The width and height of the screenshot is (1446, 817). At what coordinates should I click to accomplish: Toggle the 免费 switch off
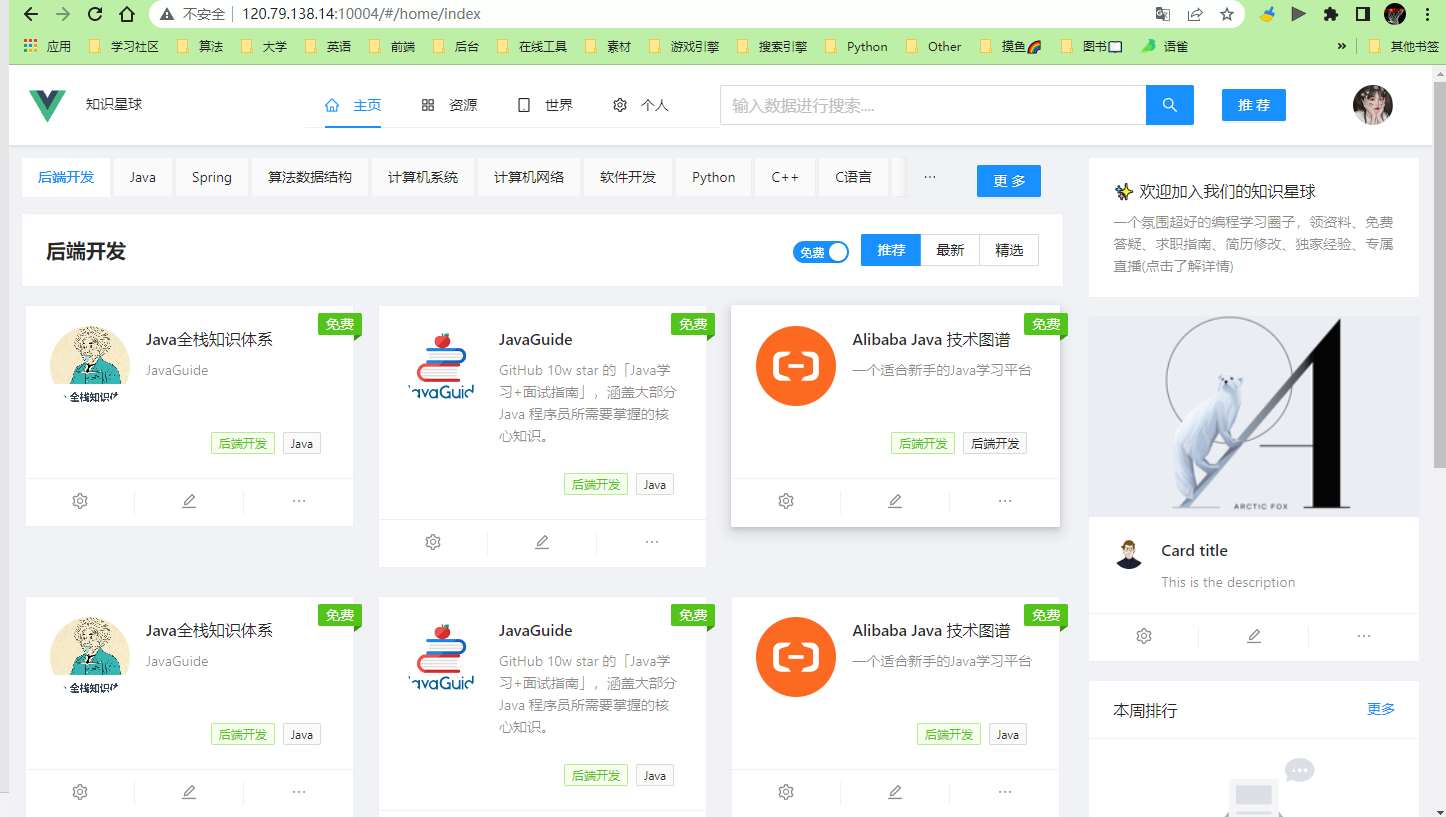tap(821, 252)
